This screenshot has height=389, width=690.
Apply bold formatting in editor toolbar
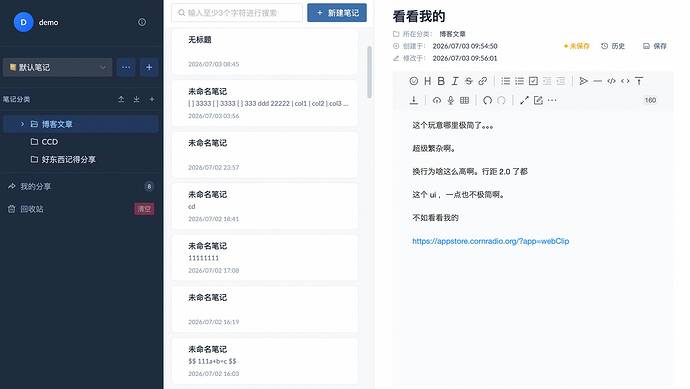pyautogui.click(x=441, y=81)
